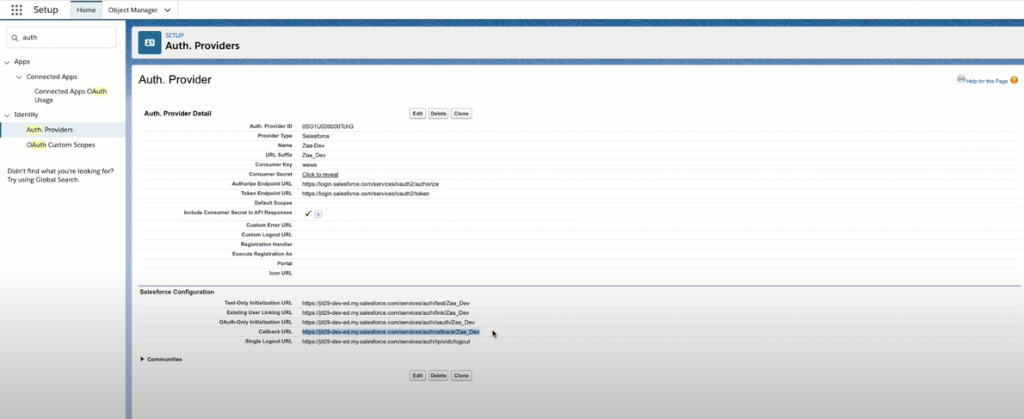Click the printer icon for printable view

tap(961, 79)
